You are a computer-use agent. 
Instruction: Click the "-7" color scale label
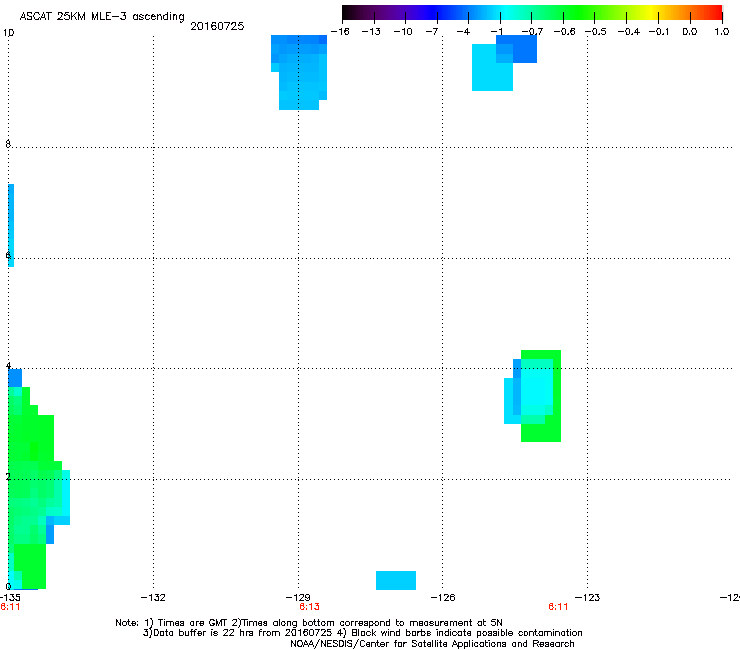point(431,32)
